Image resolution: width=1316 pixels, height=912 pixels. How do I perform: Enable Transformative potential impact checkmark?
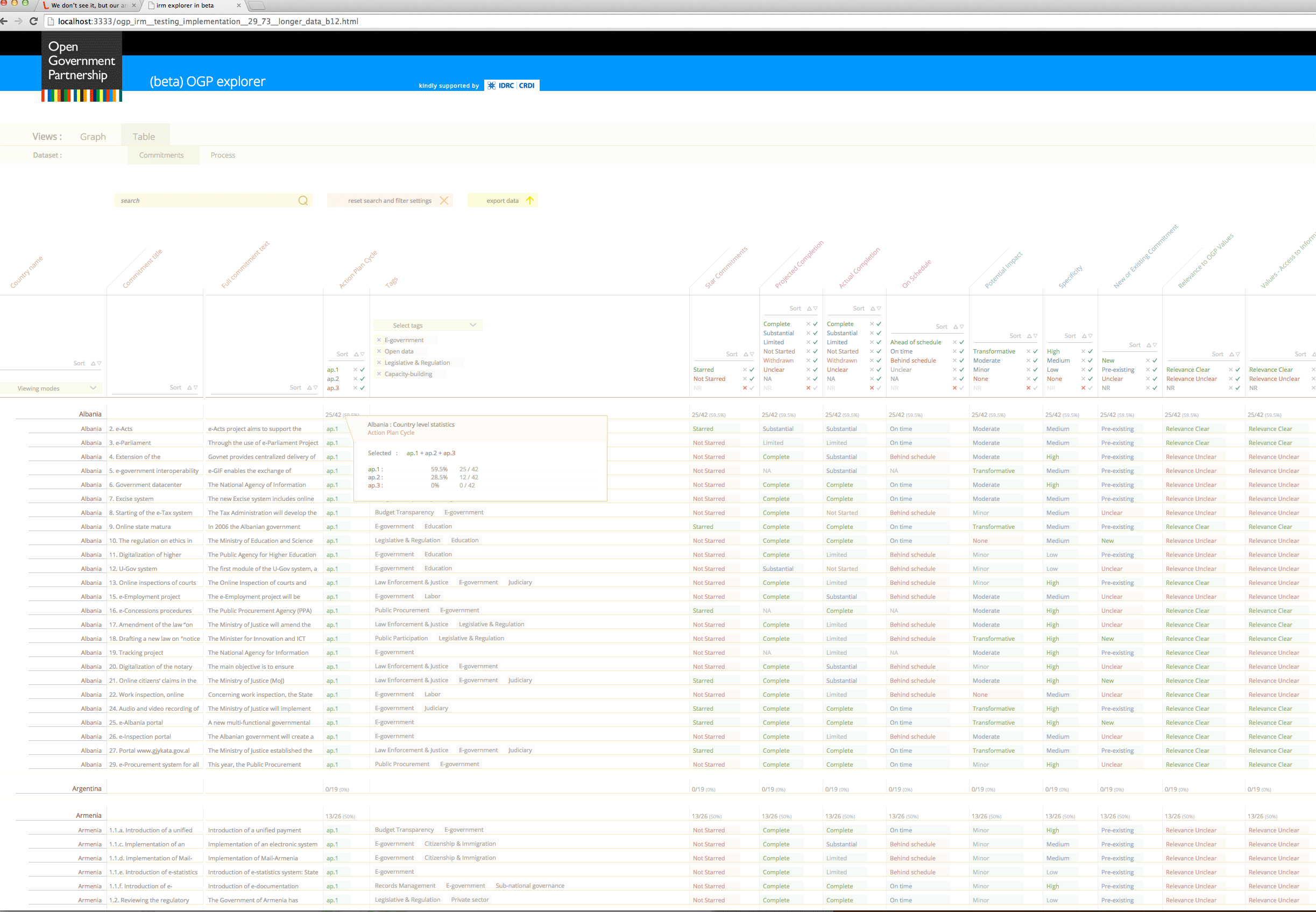(1036, 351)
